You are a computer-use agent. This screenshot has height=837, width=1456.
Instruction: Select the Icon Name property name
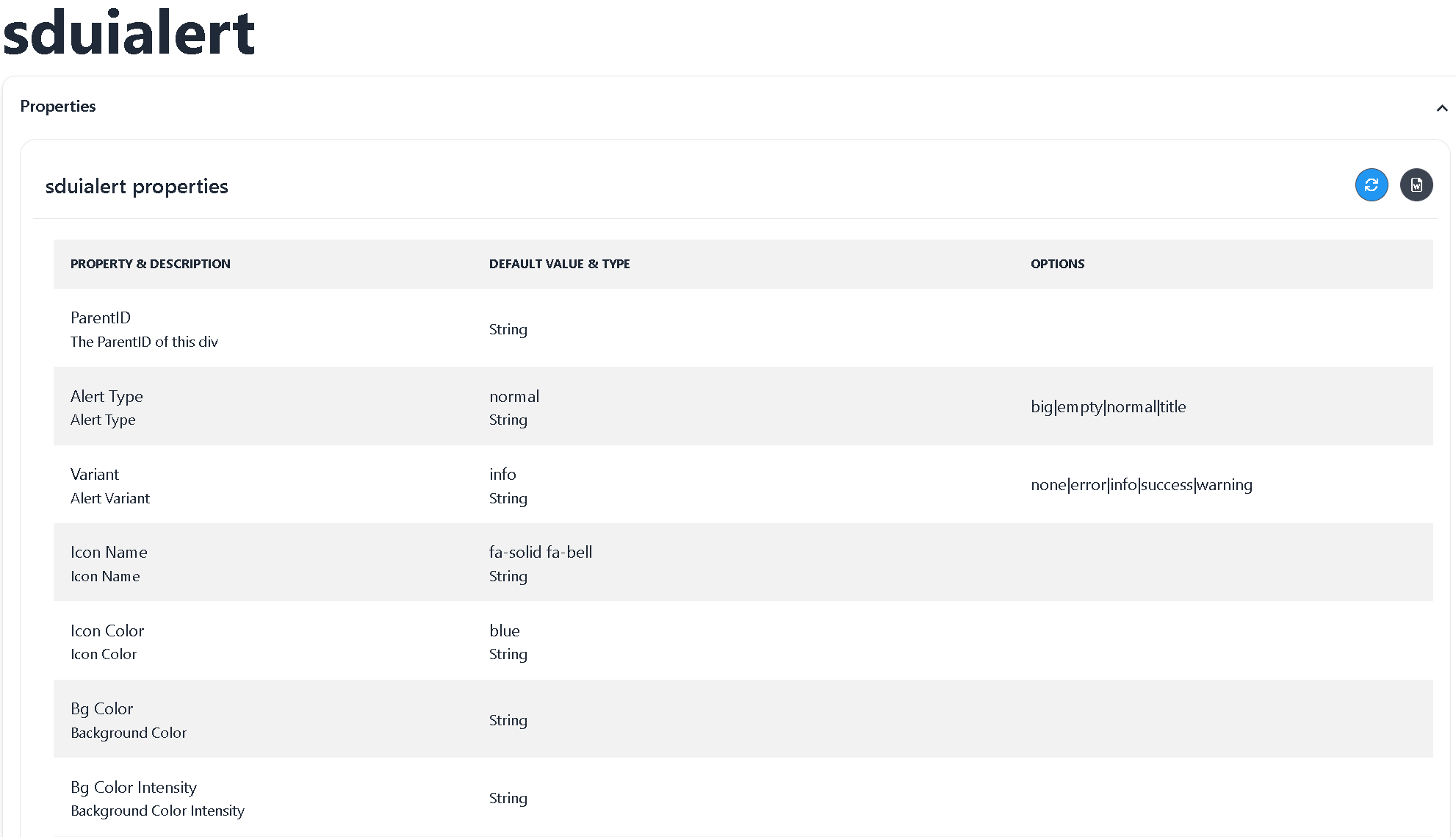(109, 552)
